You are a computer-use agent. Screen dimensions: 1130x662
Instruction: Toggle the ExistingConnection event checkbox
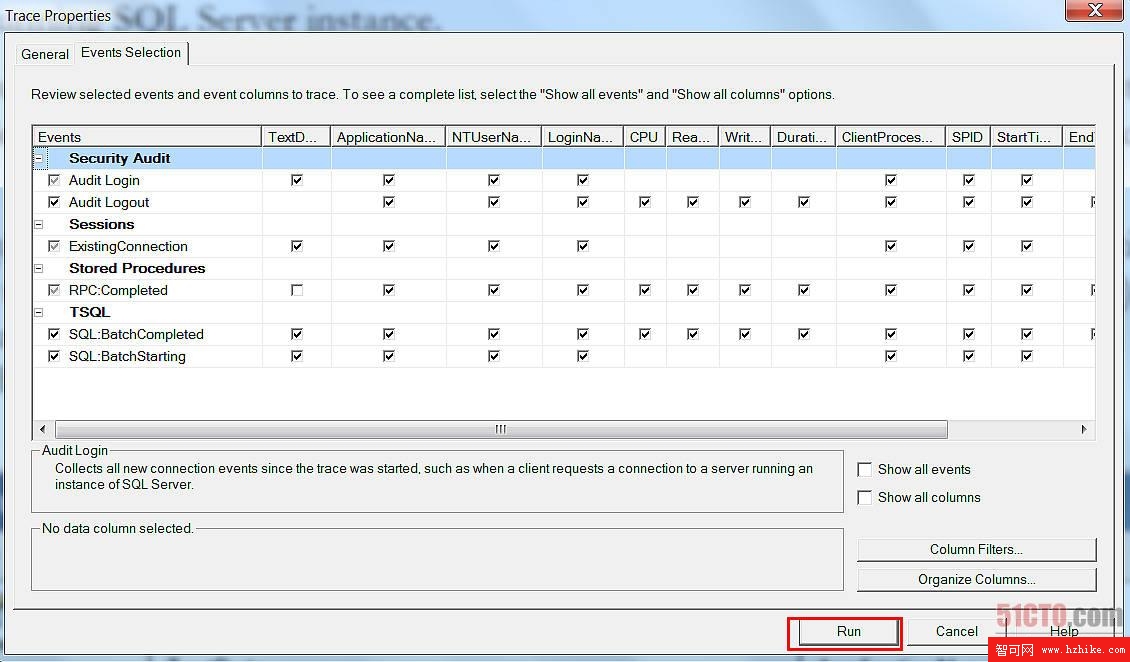(x=54, y=246)
